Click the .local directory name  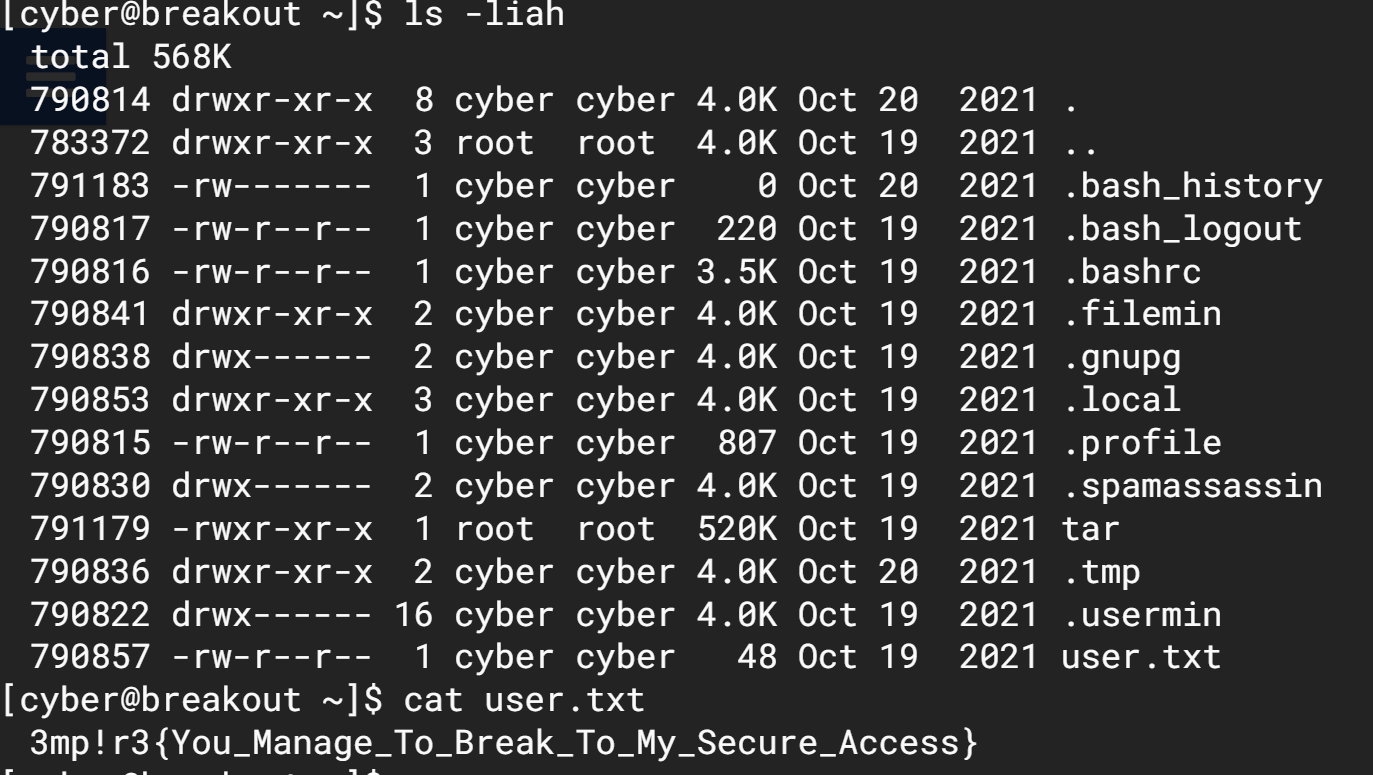[x=1121, y=400]
